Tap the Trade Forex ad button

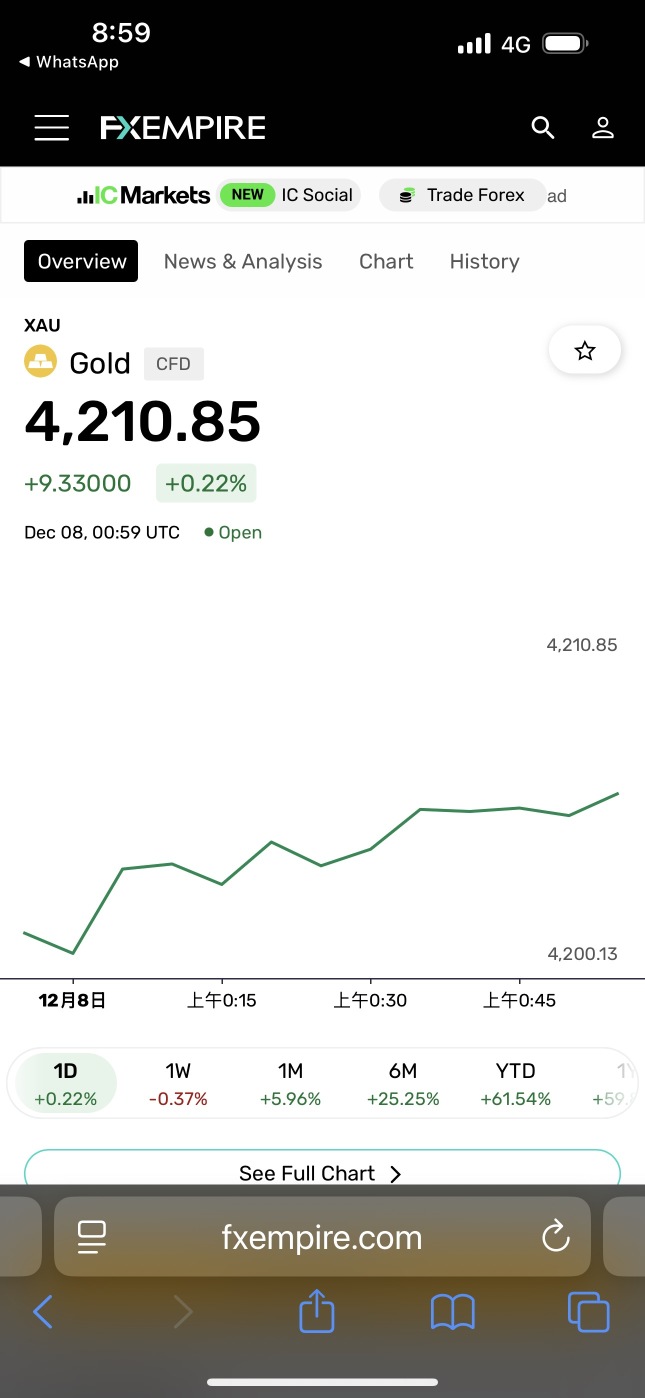click(x=463, y=195)
